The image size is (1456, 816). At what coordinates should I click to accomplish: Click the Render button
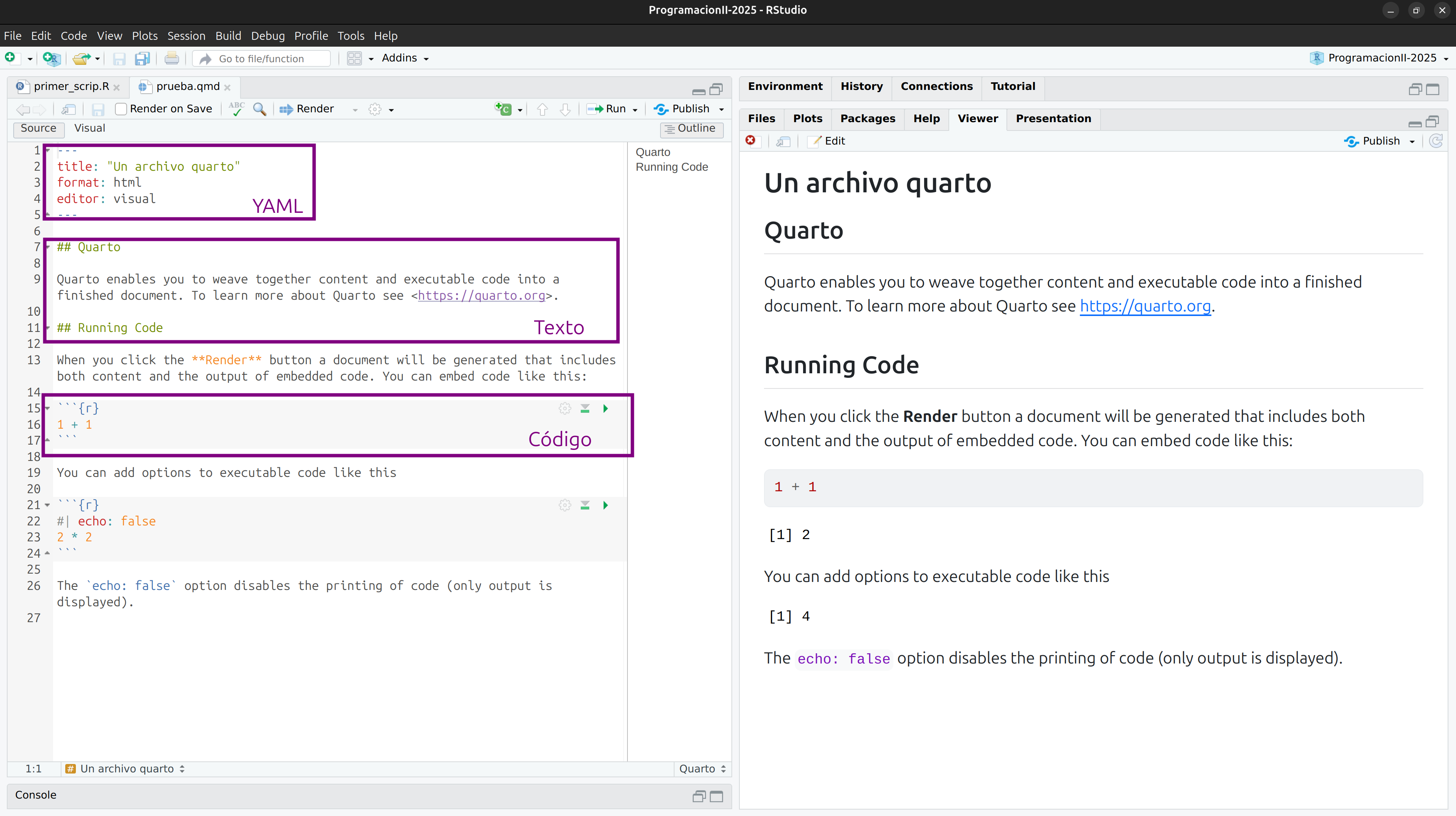click(307, 109)
